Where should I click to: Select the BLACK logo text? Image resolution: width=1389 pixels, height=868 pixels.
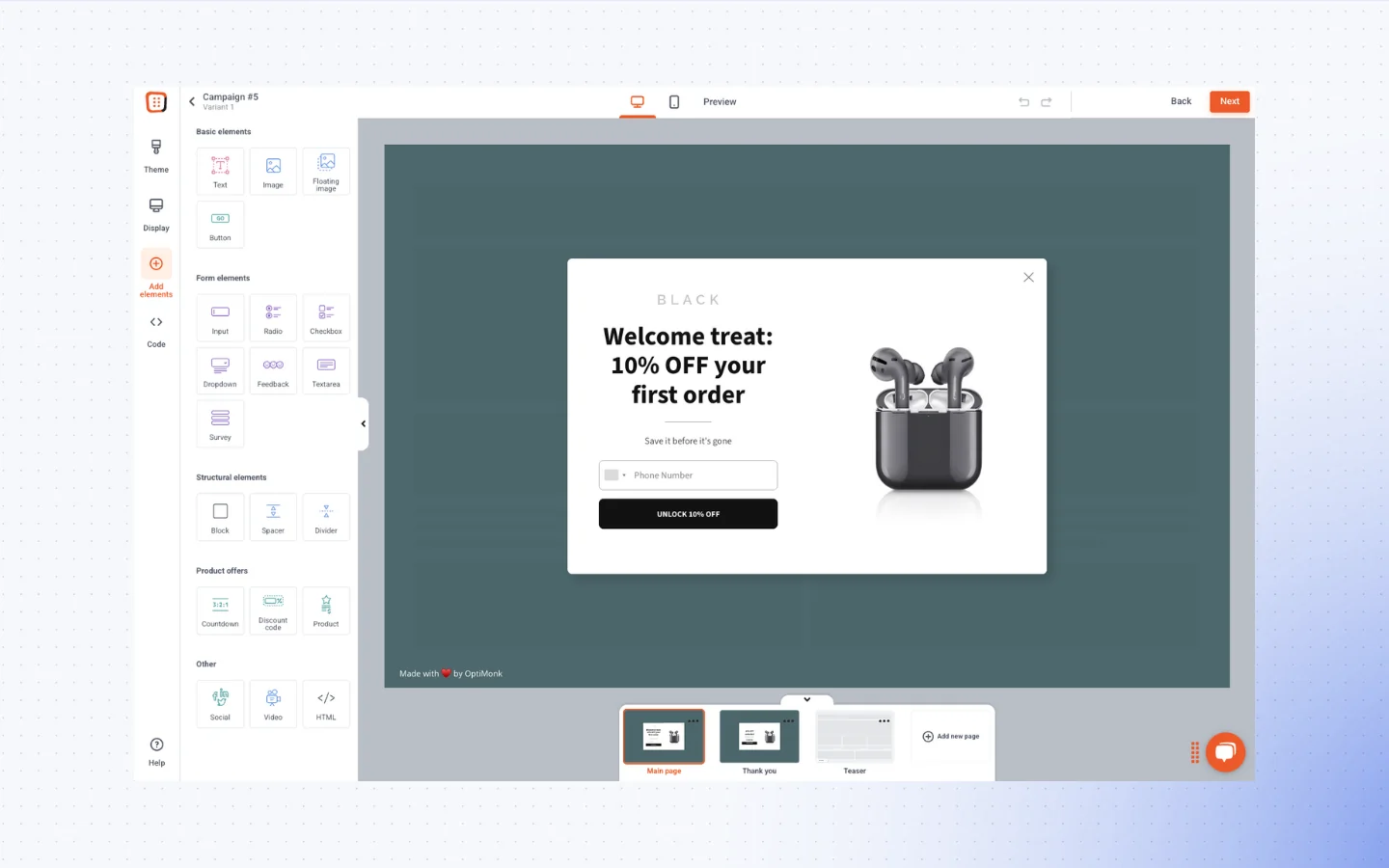pos(689,300)
